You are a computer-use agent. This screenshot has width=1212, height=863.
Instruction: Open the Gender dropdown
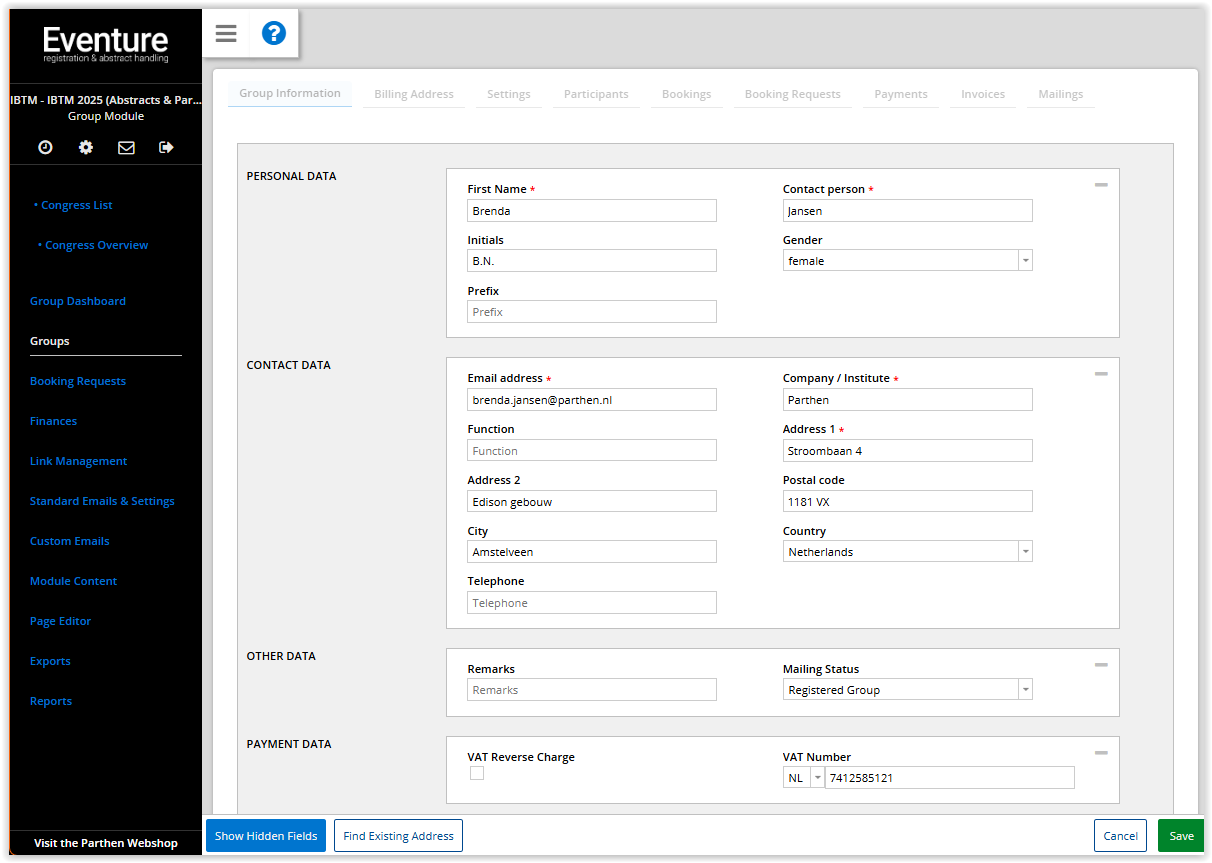[x=1024, y=261]
